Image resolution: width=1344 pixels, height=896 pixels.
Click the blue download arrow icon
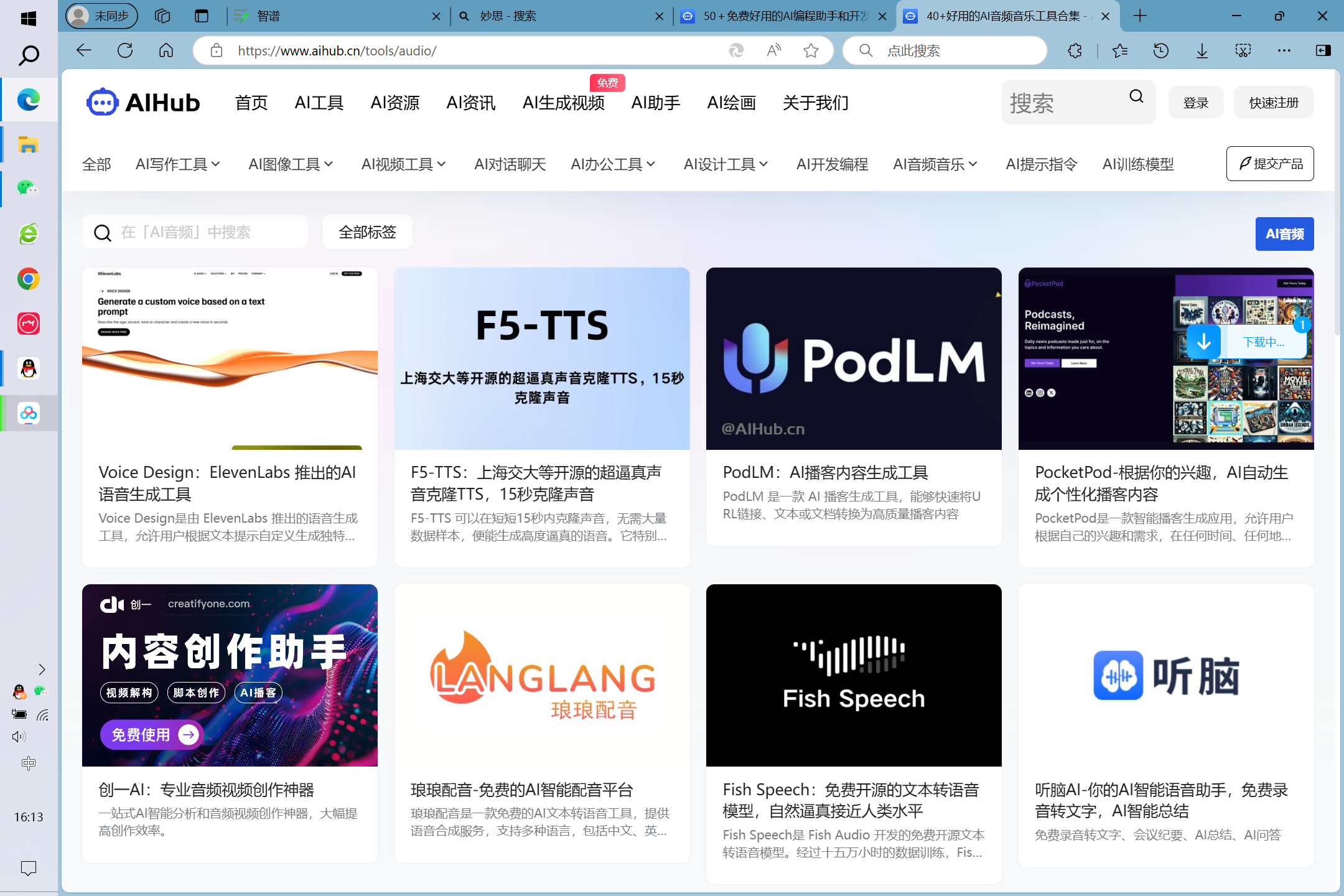click(x=1203, y=341)
